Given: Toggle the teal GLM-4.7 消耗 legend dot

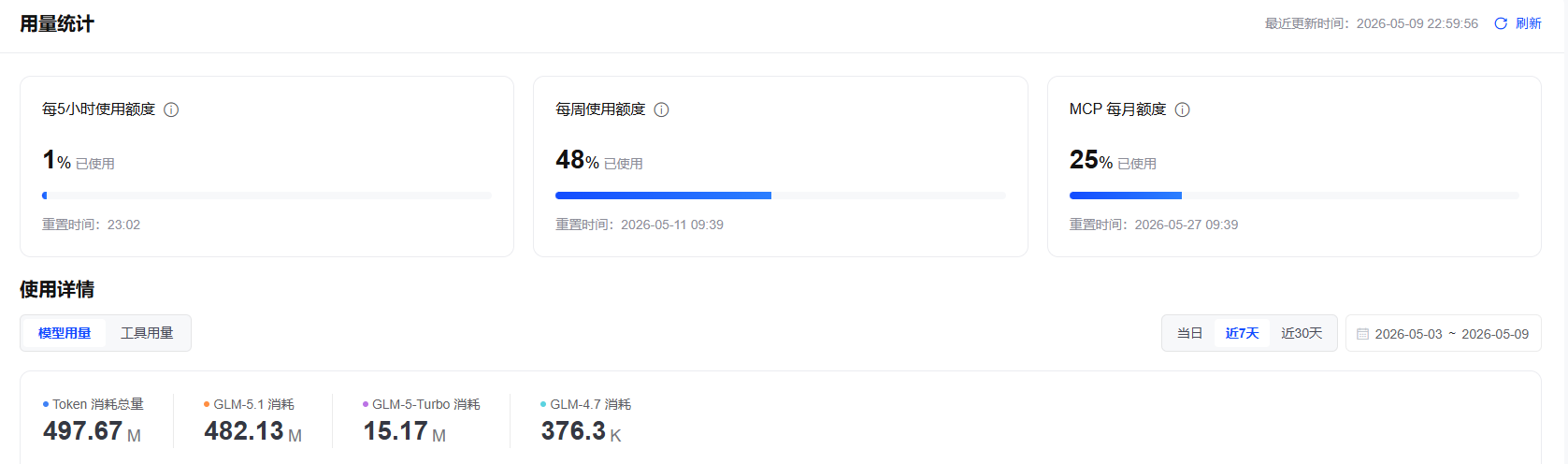Looking at the screenshot, I should coord(543,404).
